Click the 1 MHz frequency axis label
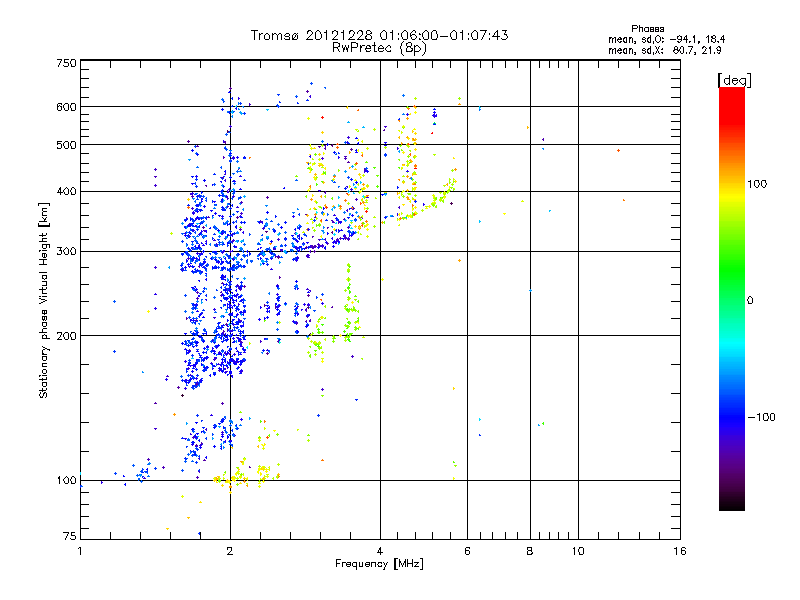The height and width of the screenshot is (600, 800). click(x=80, y=551)
